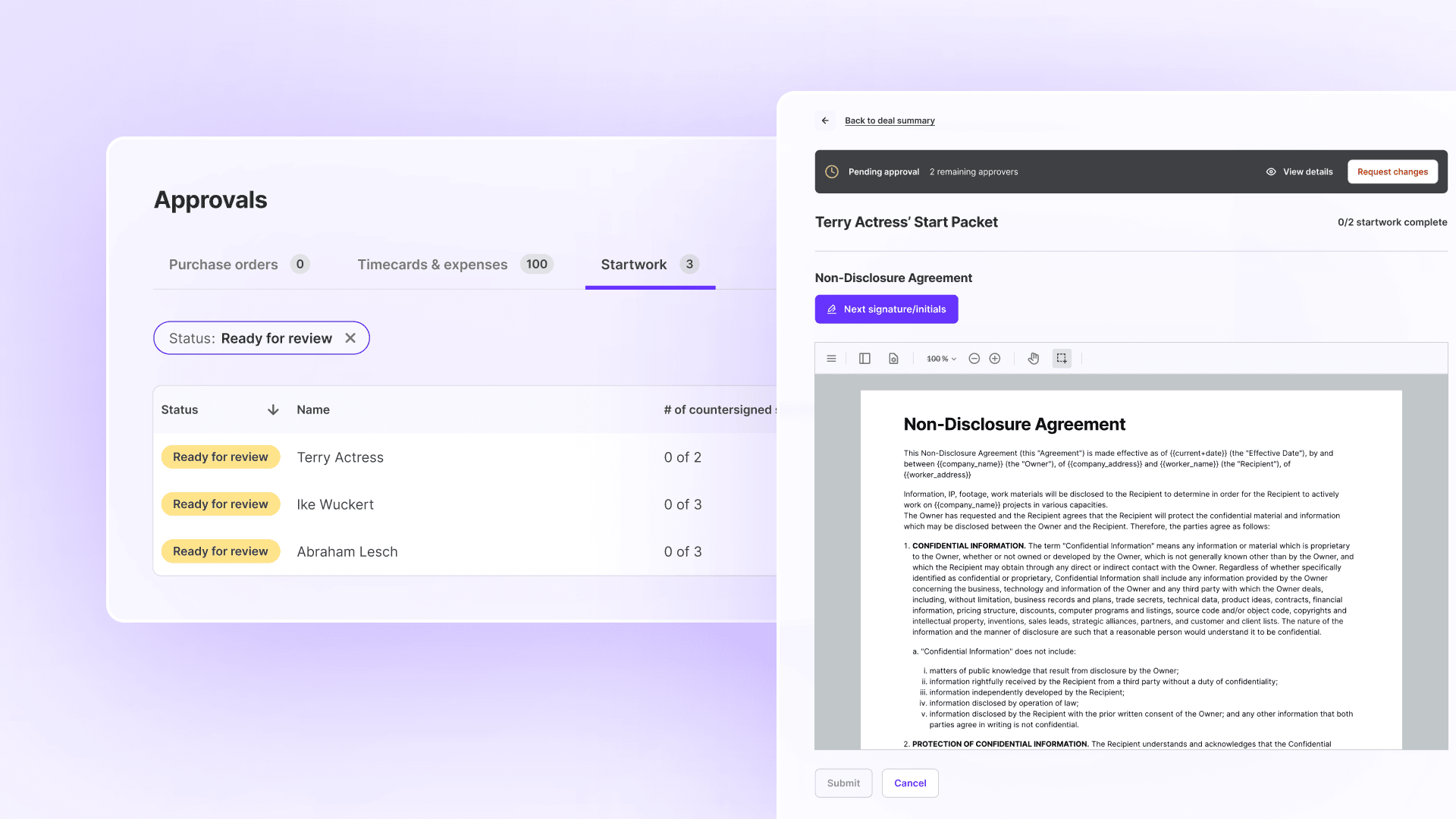
Task: Click the back arrow next to deal summary
Action: tap(825, 120)
